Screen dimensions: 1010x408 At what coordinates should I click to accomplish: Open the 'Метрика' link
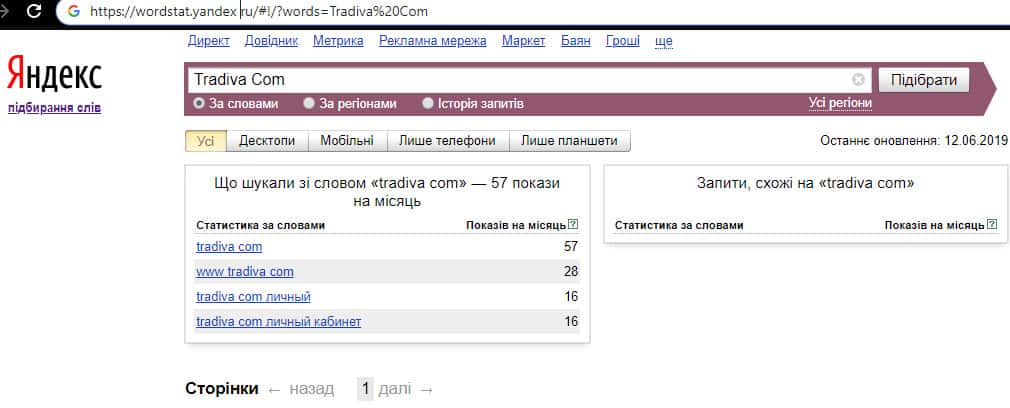pyautogui.click(x=338, y=41)
